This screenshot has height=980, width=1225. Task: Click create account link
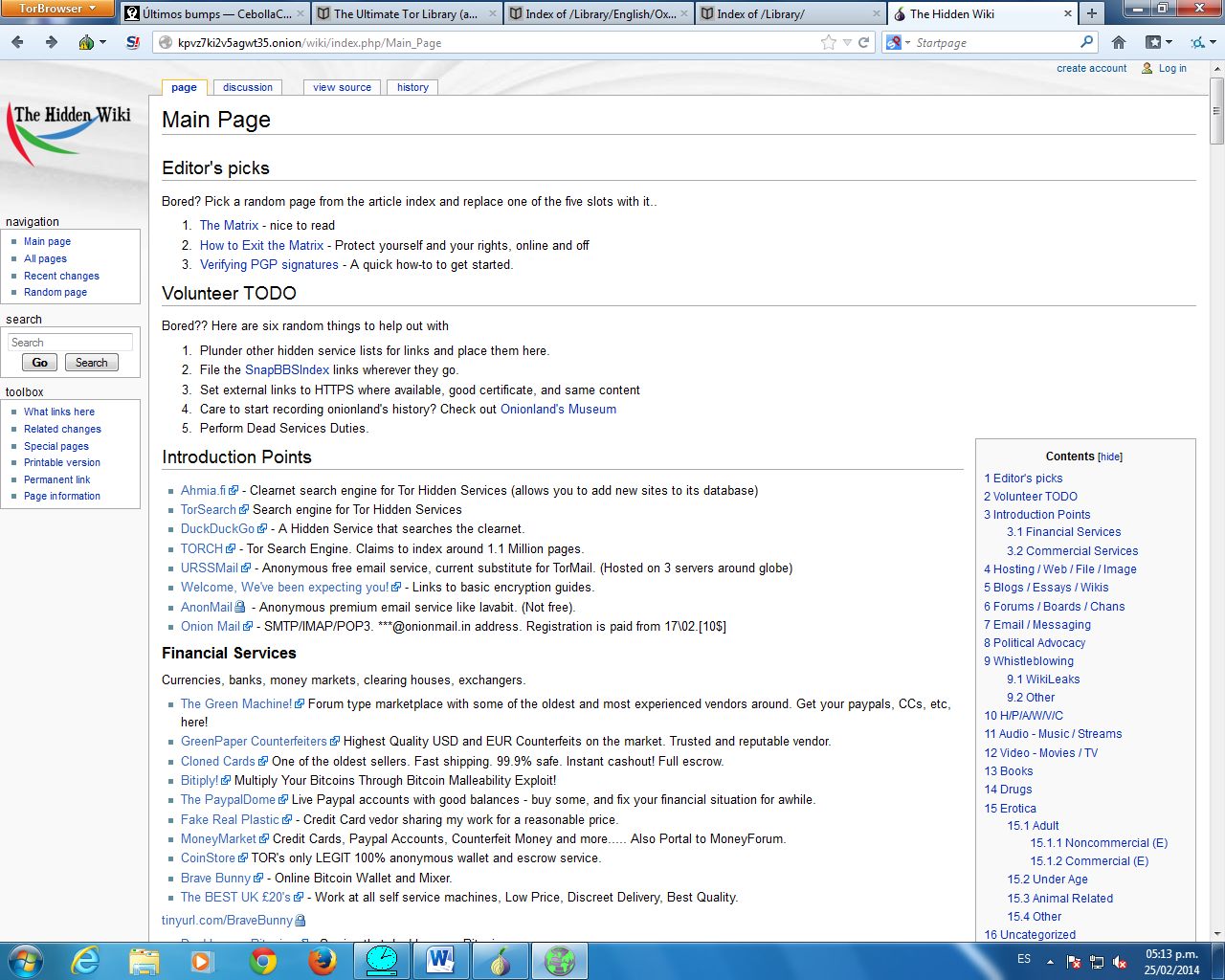click(x=1092, y=69)
